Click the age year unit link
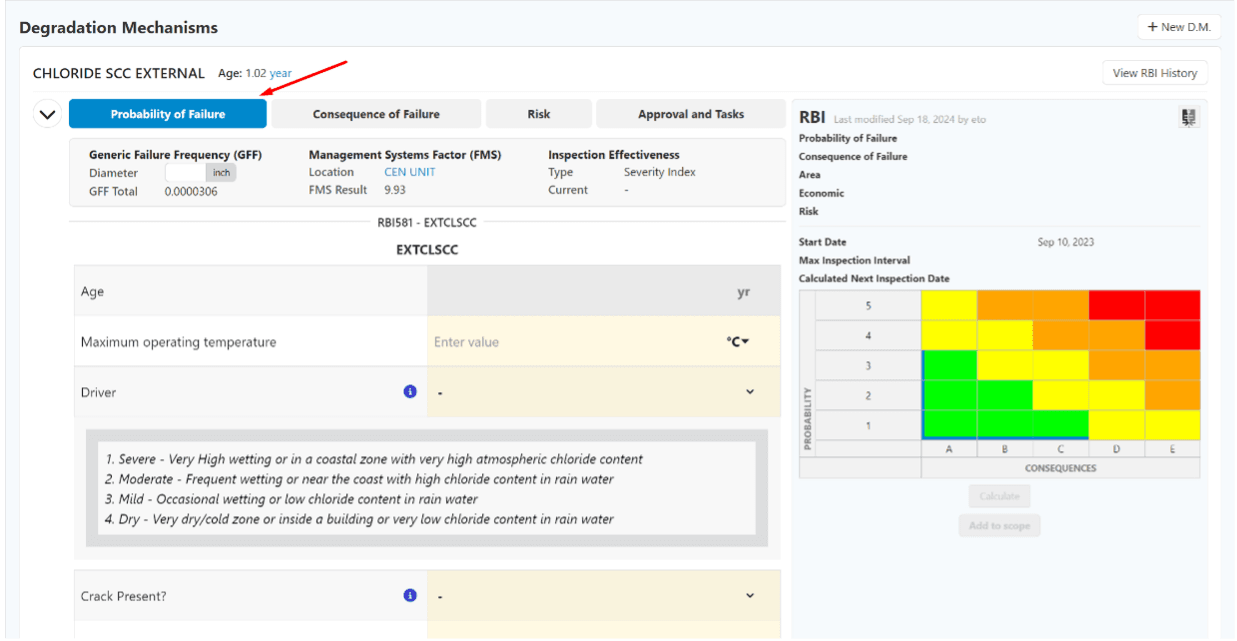Screen dimensions: 1237x641 pyautogui.click(x=281, y=73)
